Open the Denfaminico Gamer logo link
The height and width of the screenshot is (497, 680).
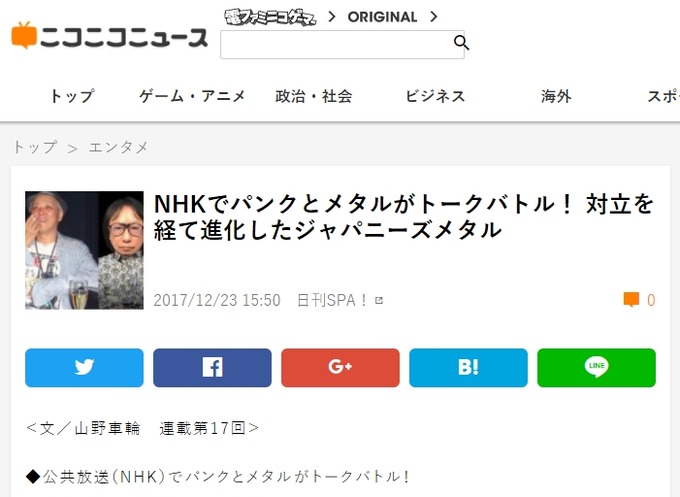tap(270, 17)
